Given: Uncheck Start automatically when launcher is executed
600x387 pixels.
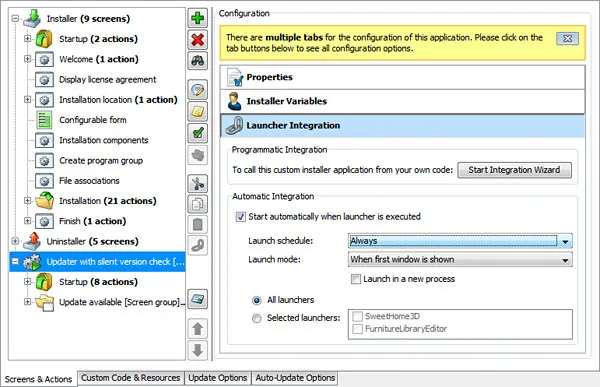Looking at the screenshot, I should click(240, 217).
